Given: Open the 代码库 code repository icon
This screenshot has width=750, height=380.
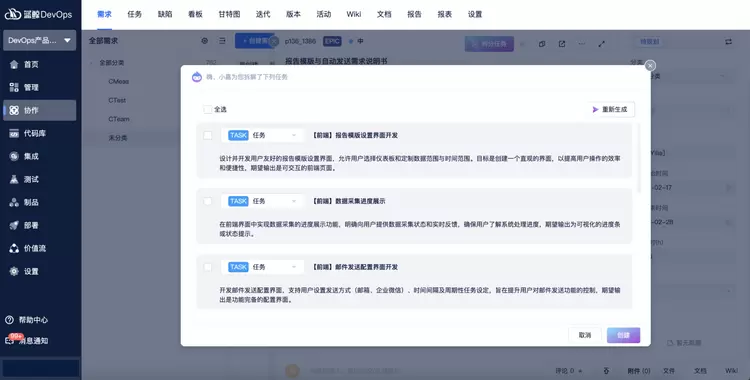Looking at the screenshot, I should (x=14, y=133).
